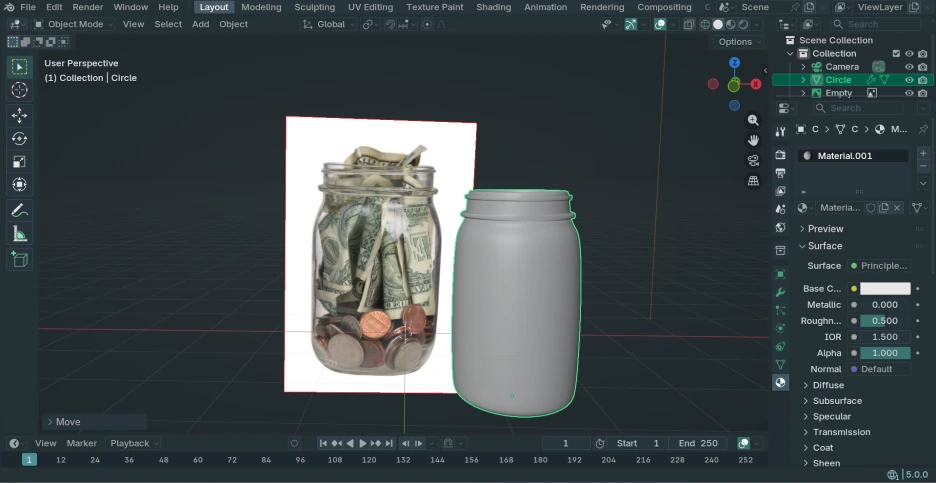The width and height of the screenshot is (936, 483).
Task: Switch to the UV Editing workspace
Action: [x=371, y=7]
